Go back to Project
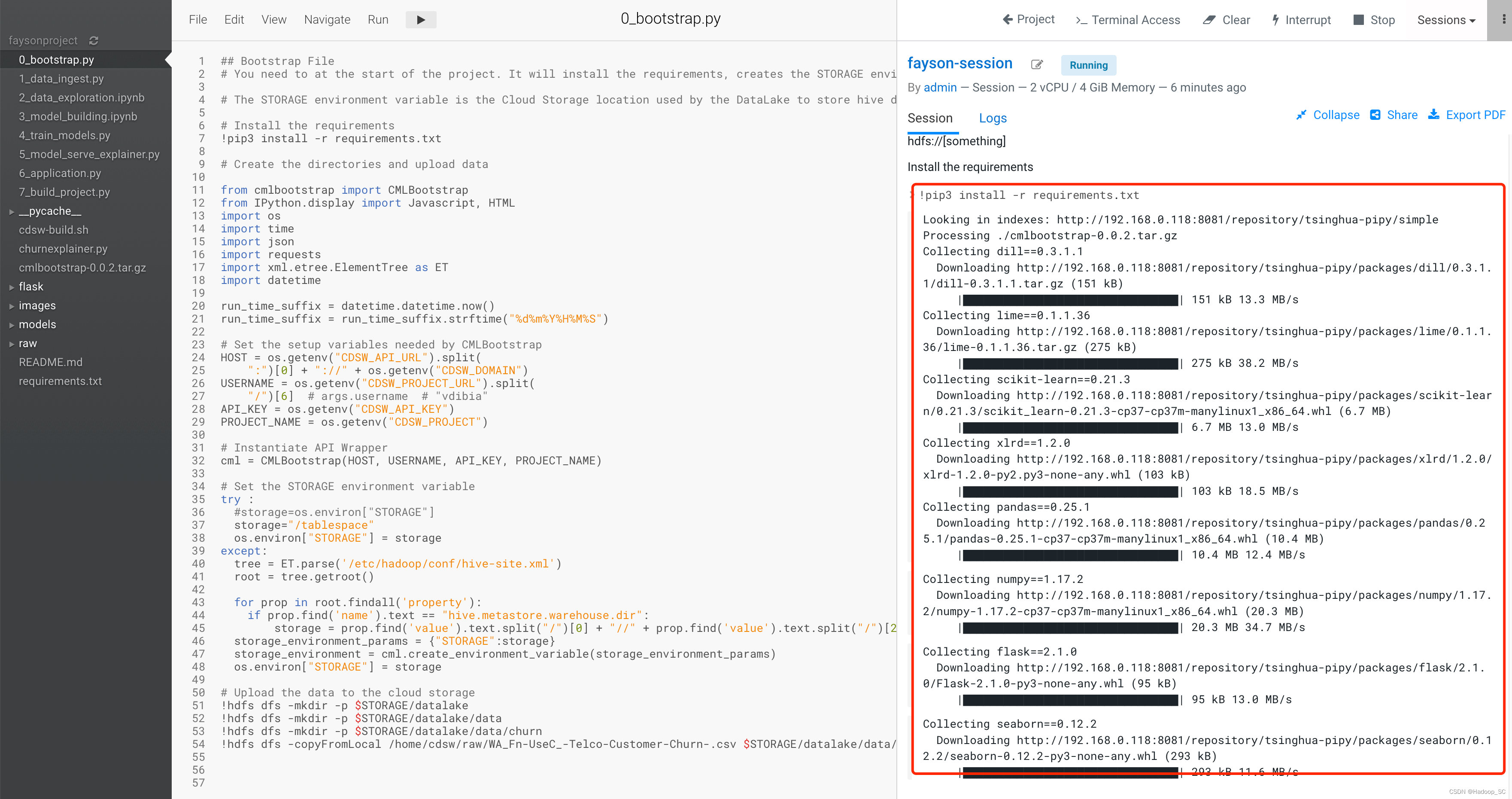This screenshot has height=799, width=1512. coord(1028,19)
